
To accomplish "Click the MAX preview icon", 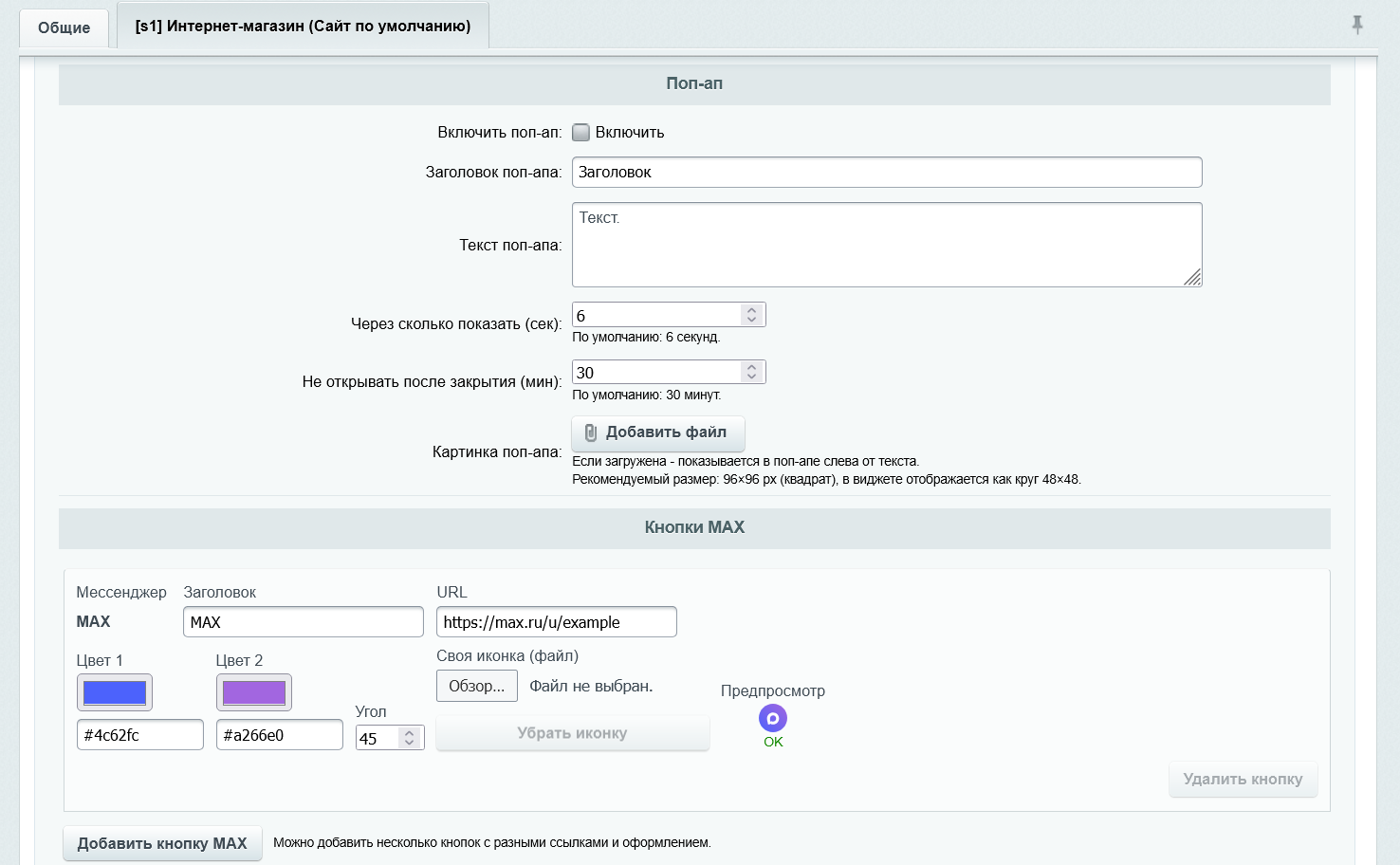I will click(773, 718).
